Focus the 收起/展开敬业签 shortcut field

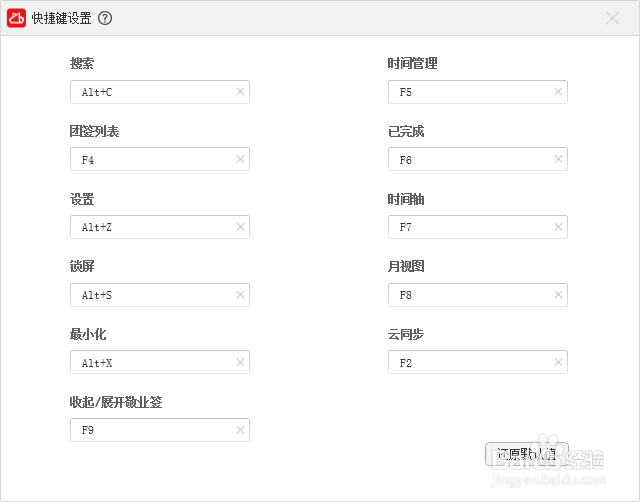coord(150,430)
